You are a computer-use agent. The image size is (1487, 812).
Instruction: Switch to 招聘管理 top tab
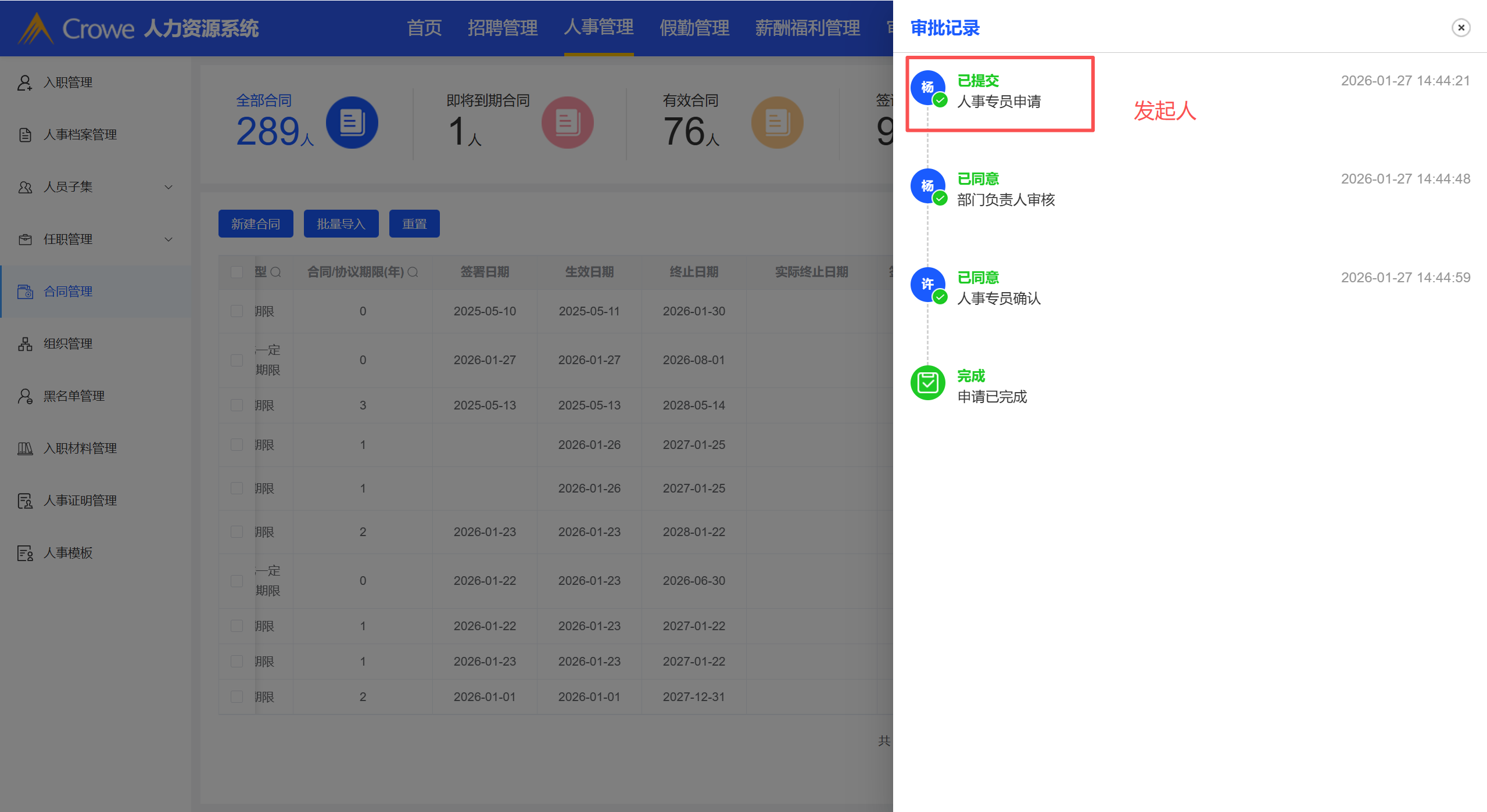click(x=502, y=28)
